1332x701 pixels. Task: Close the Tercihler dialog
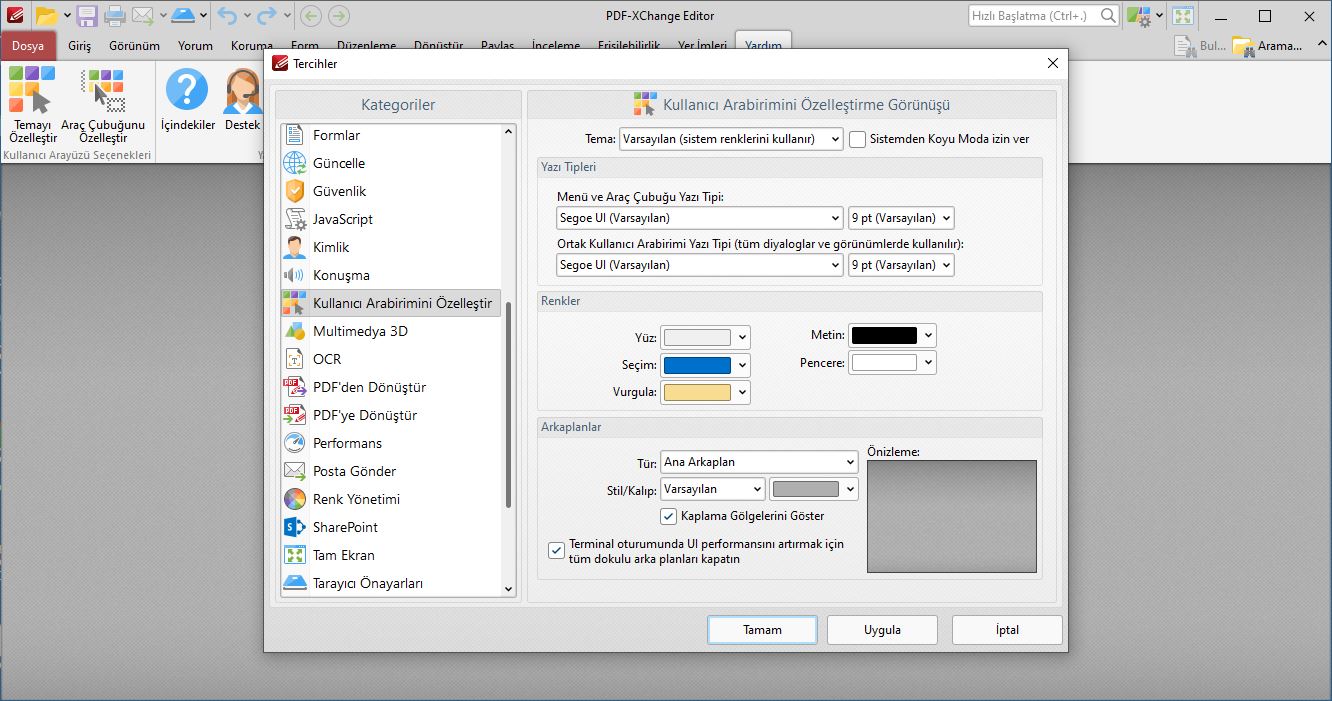tap(1052, 63)
